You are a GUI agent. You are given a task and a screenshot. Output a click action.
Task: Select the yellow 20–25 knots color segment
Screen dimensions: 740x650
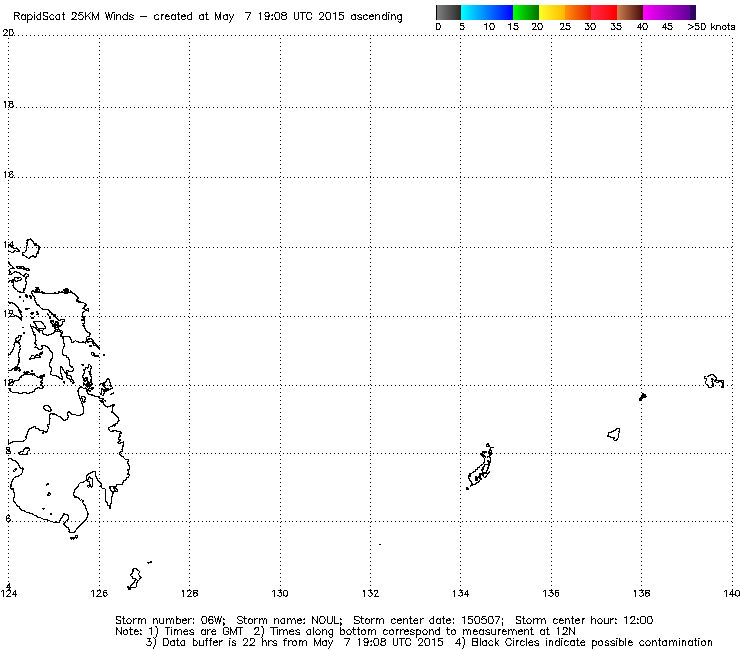pyautogui.click(x=552, y=12)
